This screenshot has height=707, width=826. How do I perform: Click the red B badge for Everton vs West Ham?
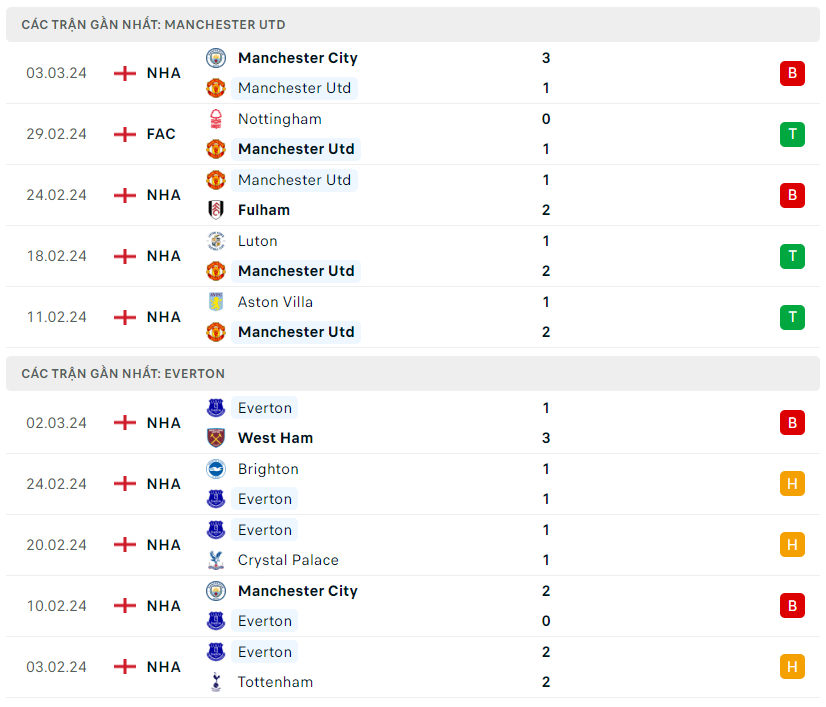[x=792, y=423]
